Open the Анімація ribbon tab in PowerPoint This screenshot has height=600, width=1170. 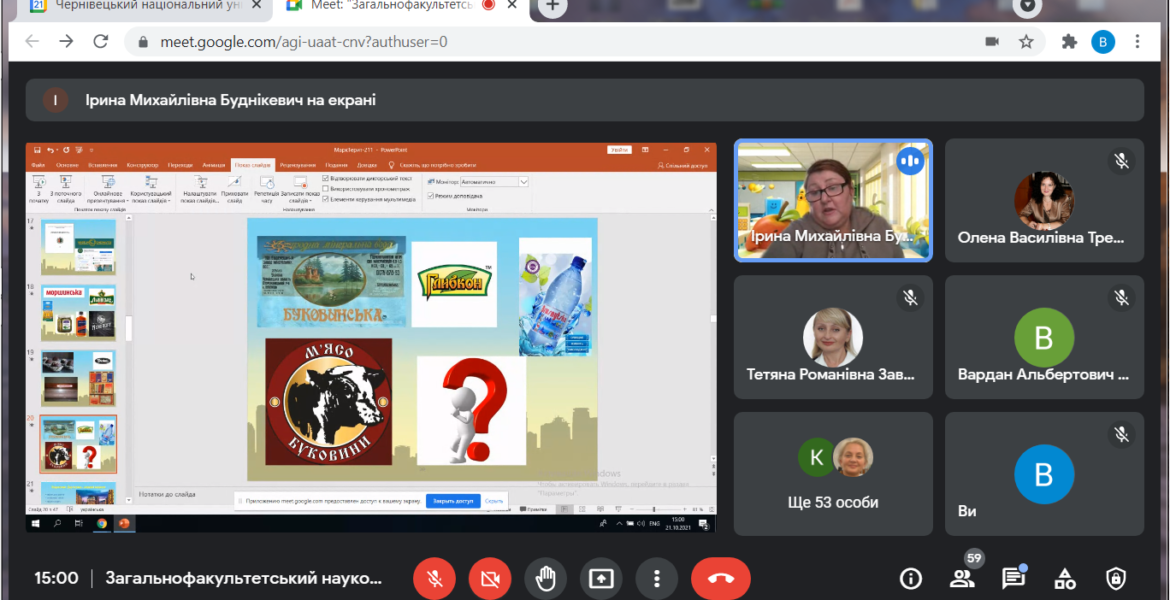click(x=214, y=165)
